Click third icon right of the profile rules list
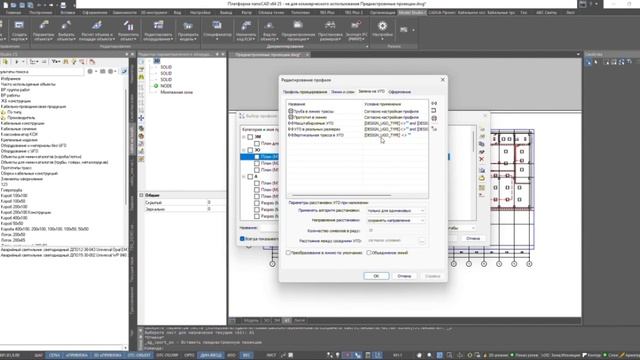640x360 pixels. [434, 118]
